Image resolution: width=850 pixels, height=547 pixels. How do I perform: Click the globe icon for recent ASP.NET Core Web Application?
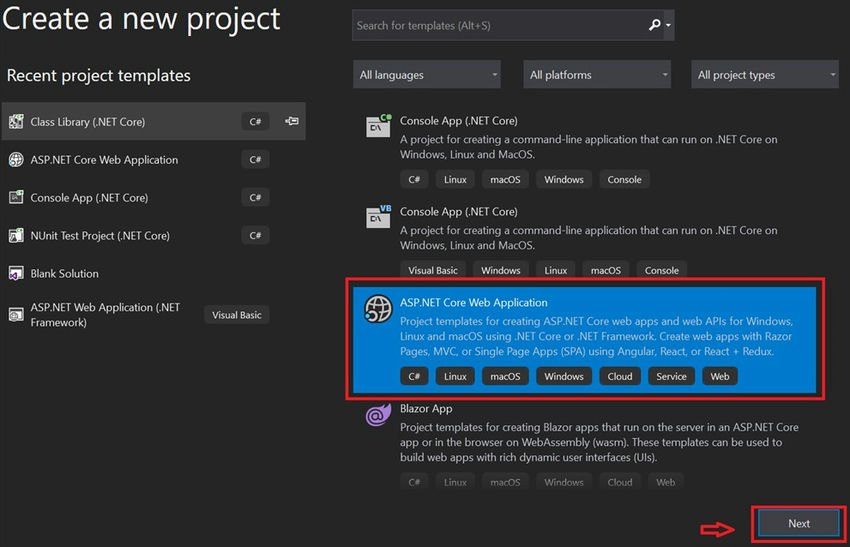16,159
